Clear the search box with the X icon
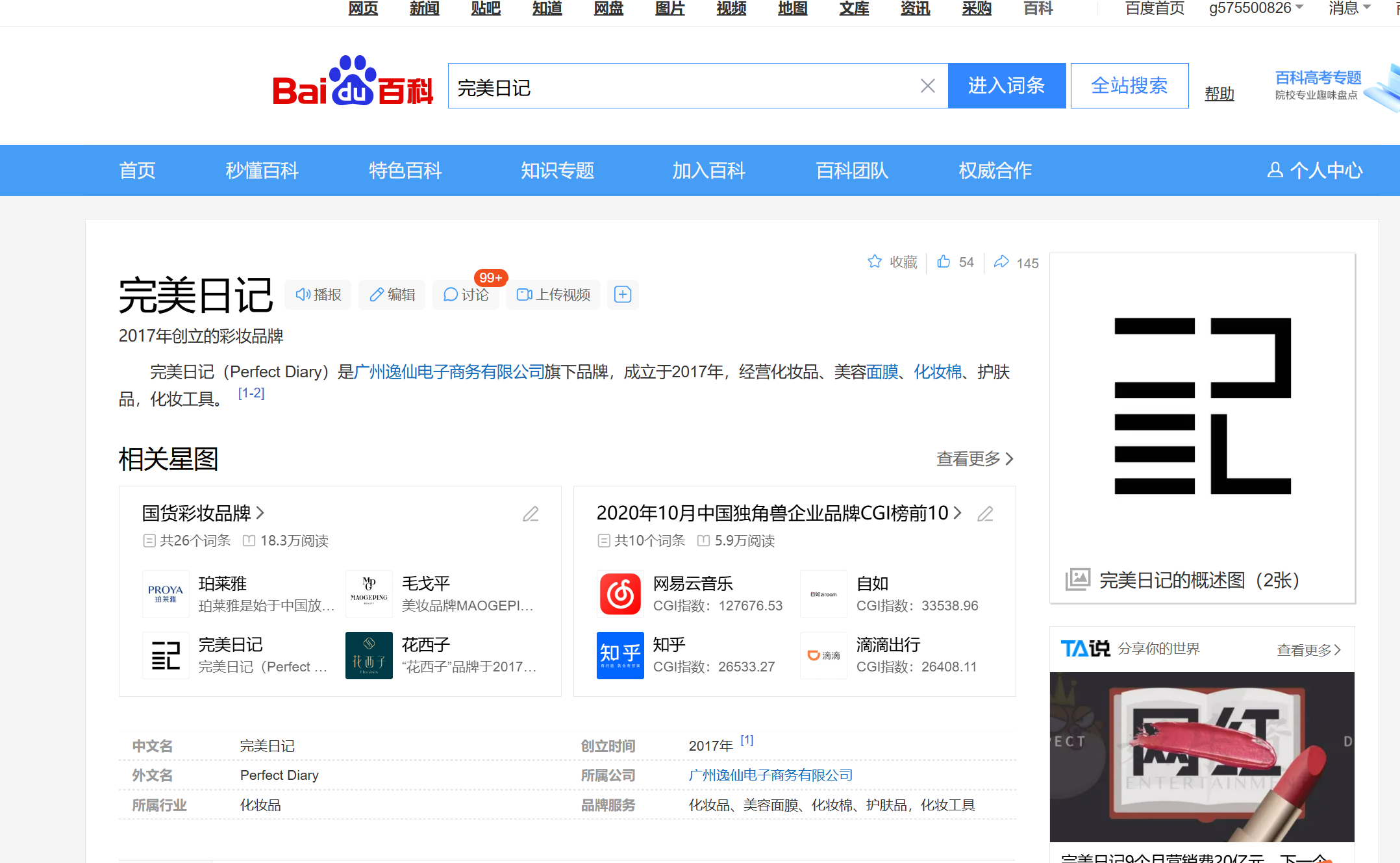The image size is (1400, 863). (x=927, y=86)
